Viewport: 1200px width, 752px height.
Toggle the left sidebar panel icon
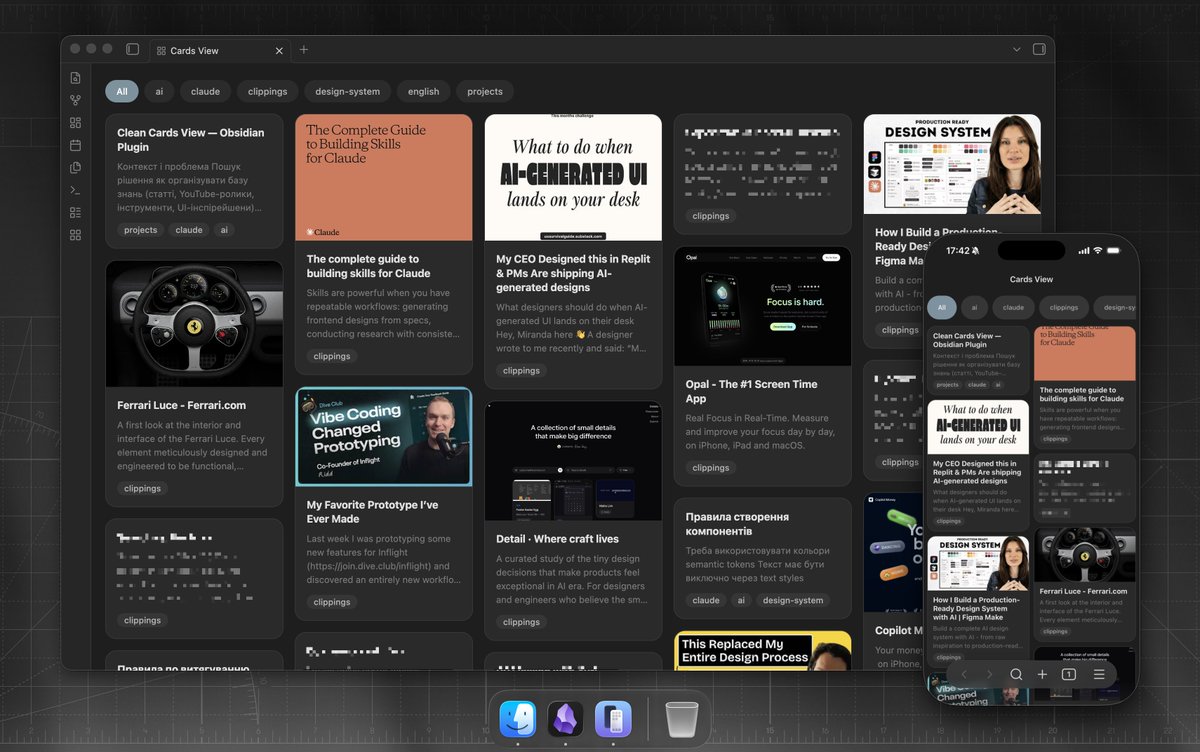(132, 49)
